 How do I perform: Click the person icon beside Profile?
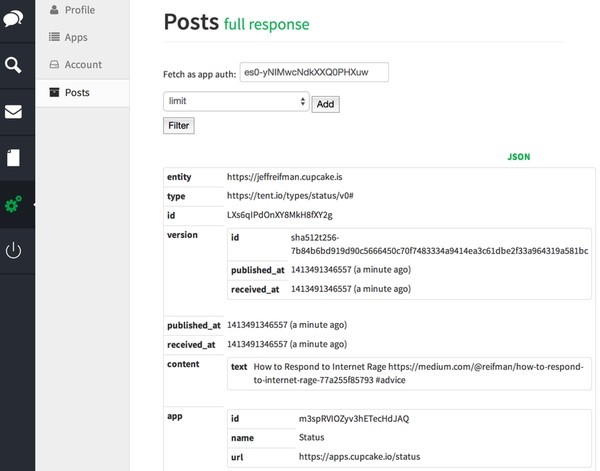[x=54, y=10]
